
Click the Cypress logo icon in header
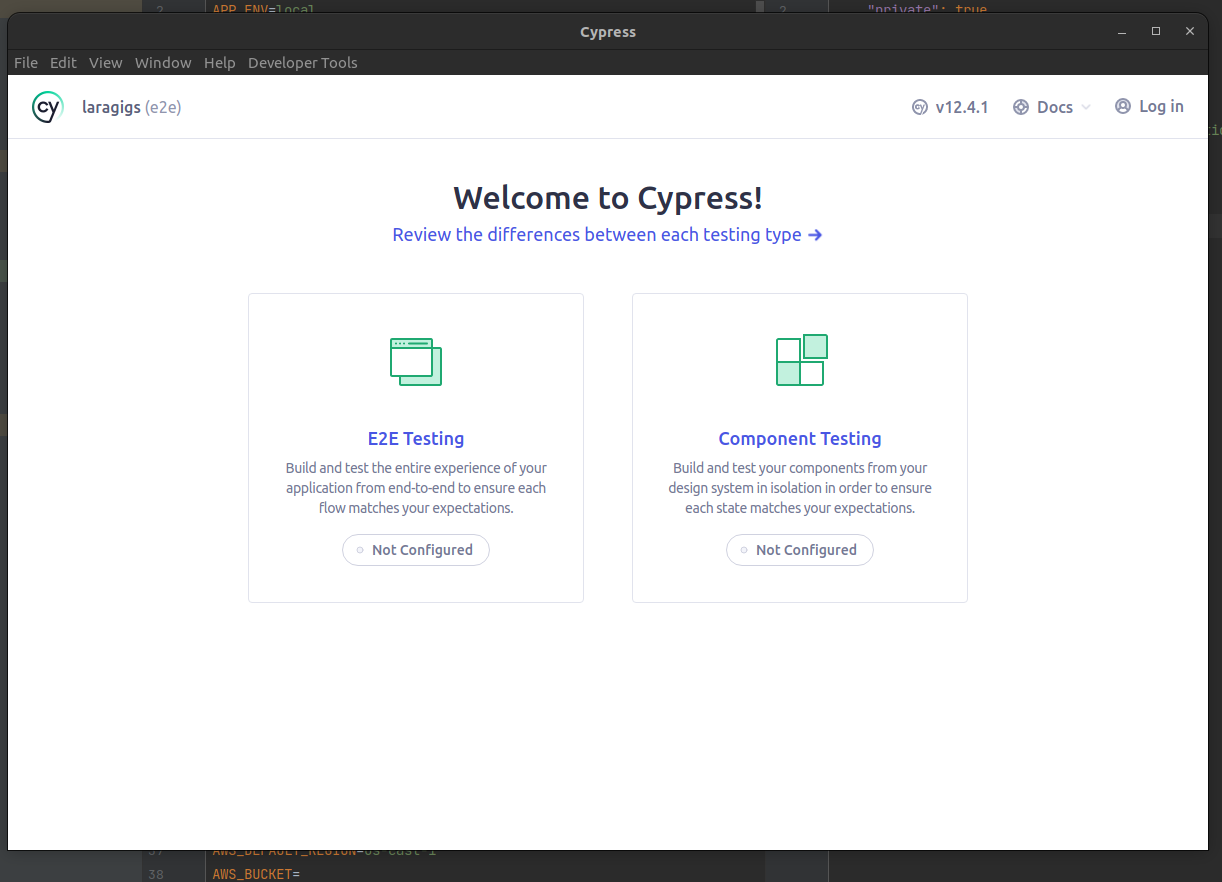pyautogui.click(x=47, y=107)
